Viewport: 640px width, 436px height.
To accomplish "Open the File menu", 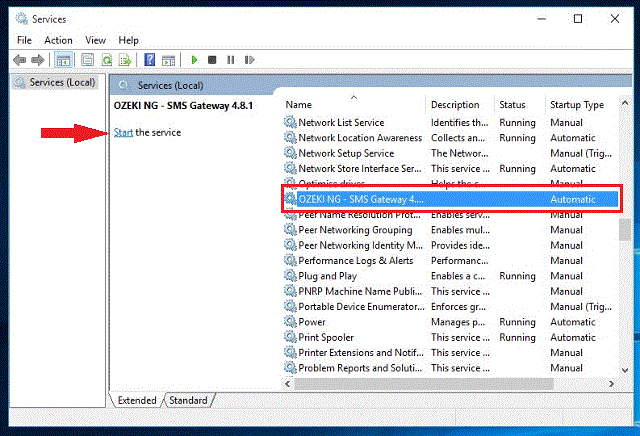I will click(x=24, y=40).
